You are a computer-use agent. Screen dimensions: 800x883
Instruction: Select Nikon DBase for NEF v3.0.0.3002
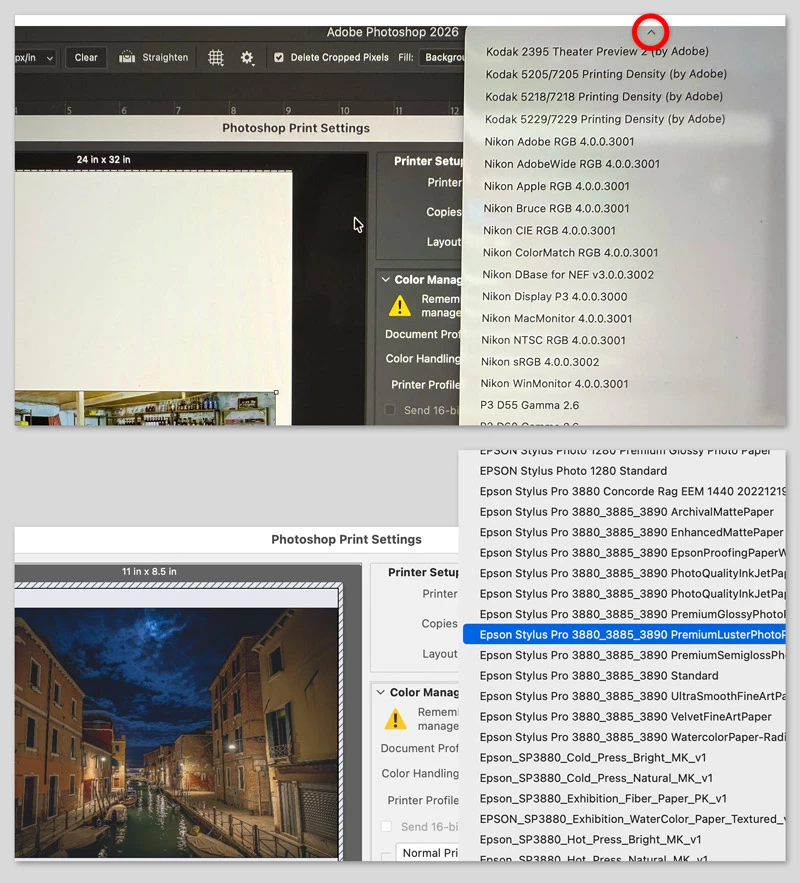click(x=567, y=274)
